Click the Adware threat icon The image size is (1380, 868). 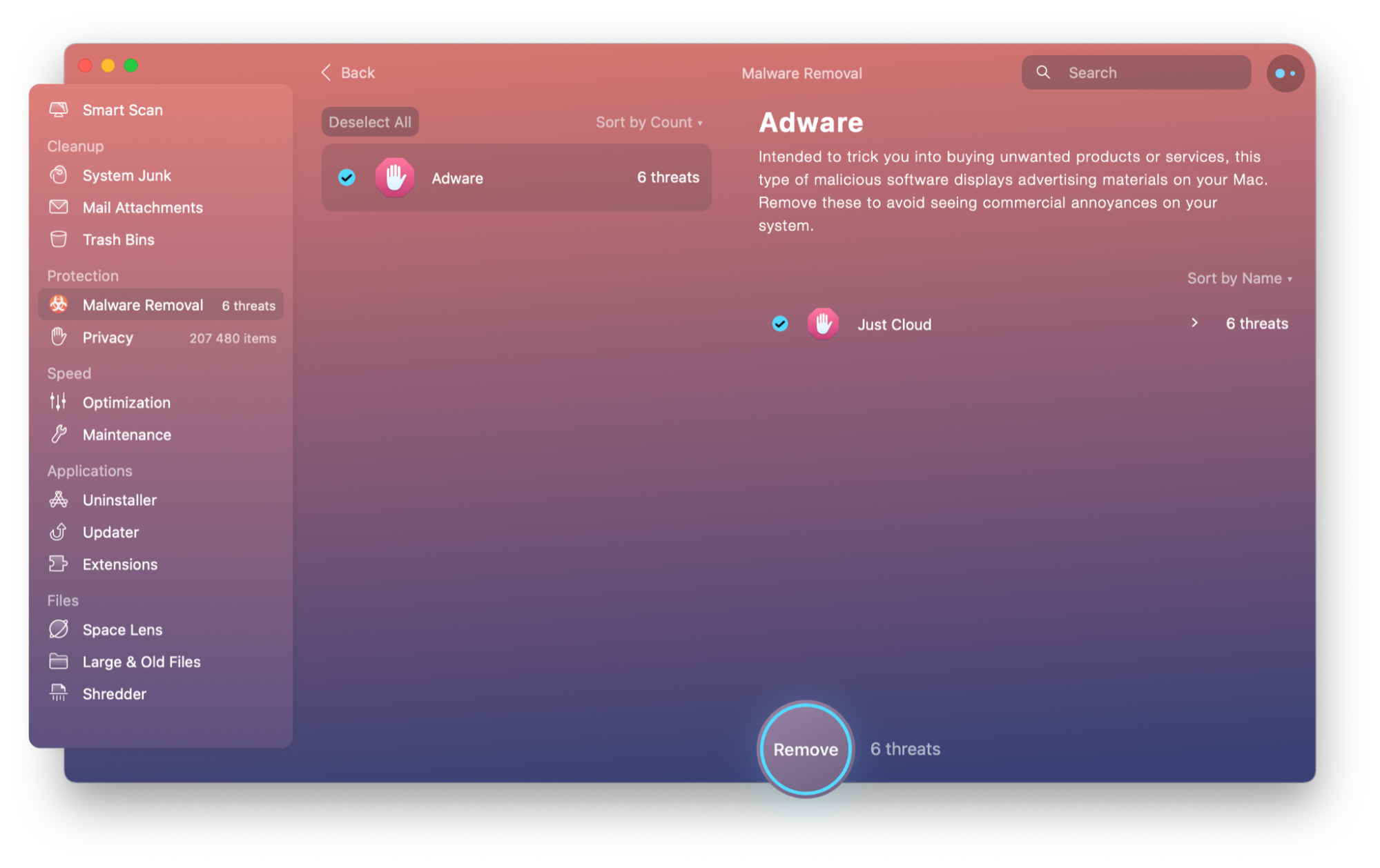click(x=394, y=177)
